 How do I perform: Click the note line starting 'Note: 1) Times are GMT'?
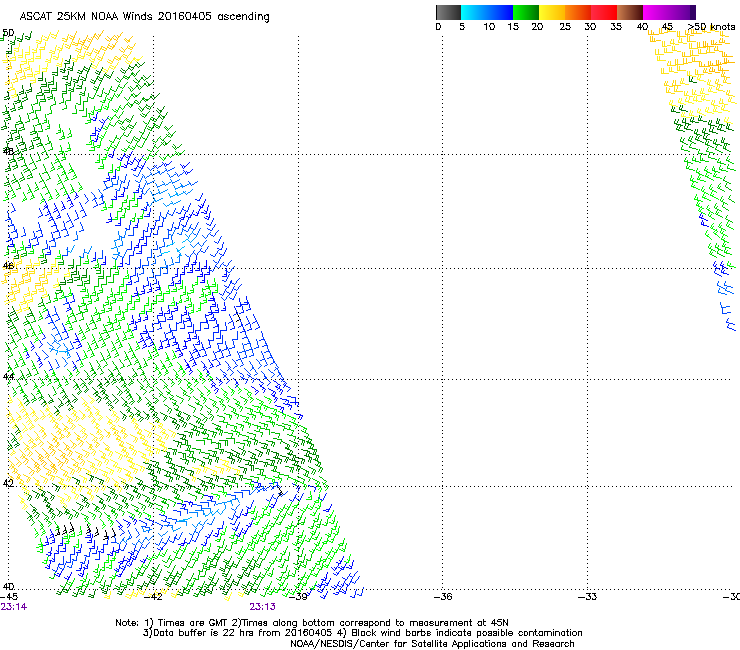(x=312, y=623)
